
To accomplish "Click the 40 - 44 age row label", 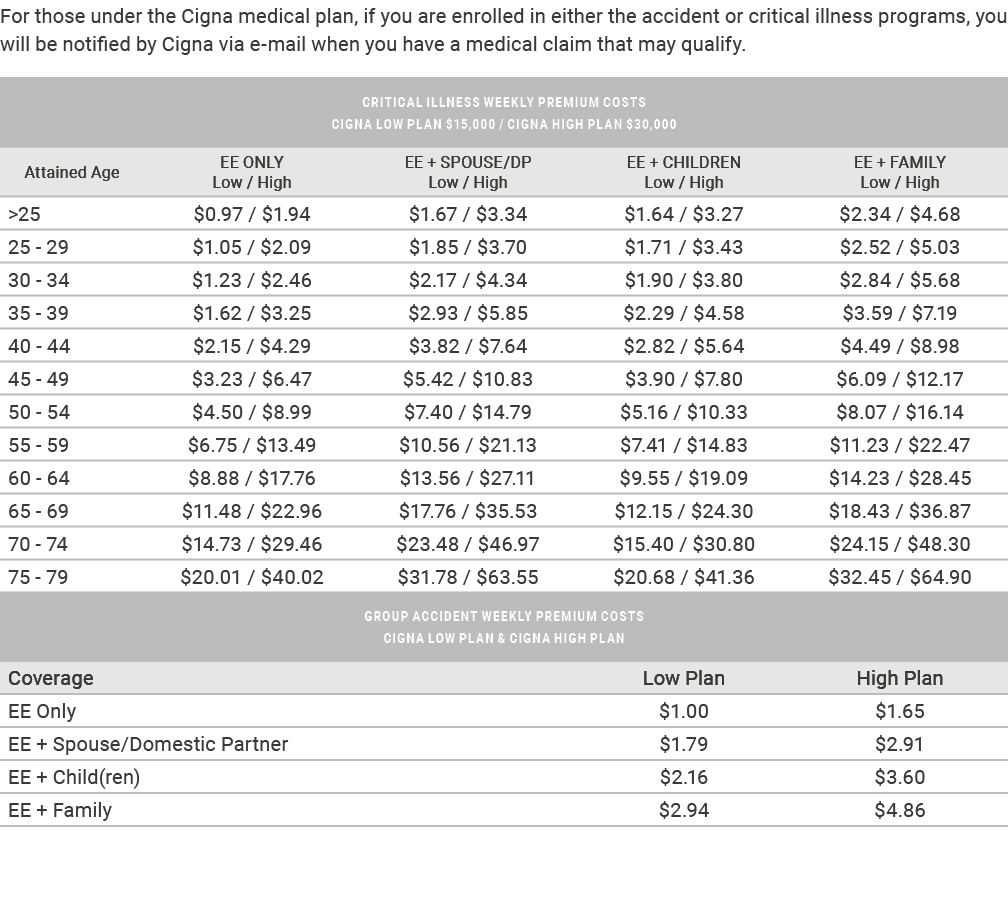I will (x=38, y=346).
